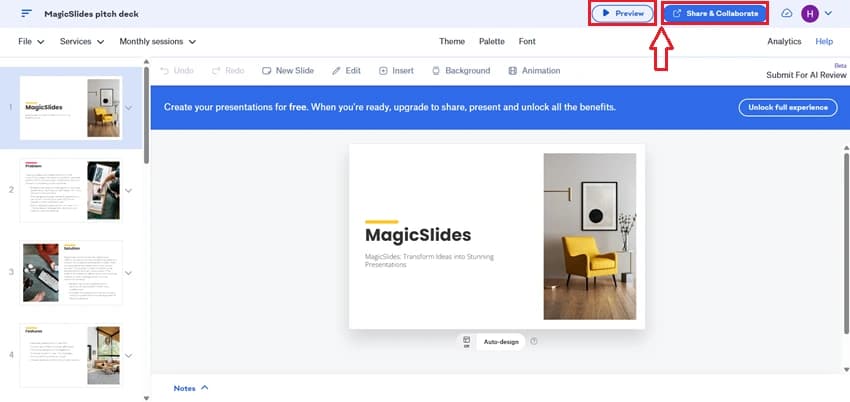Click Undo in the toolbar
Viewport: 850px width, 402px height.
click(177, 70)
